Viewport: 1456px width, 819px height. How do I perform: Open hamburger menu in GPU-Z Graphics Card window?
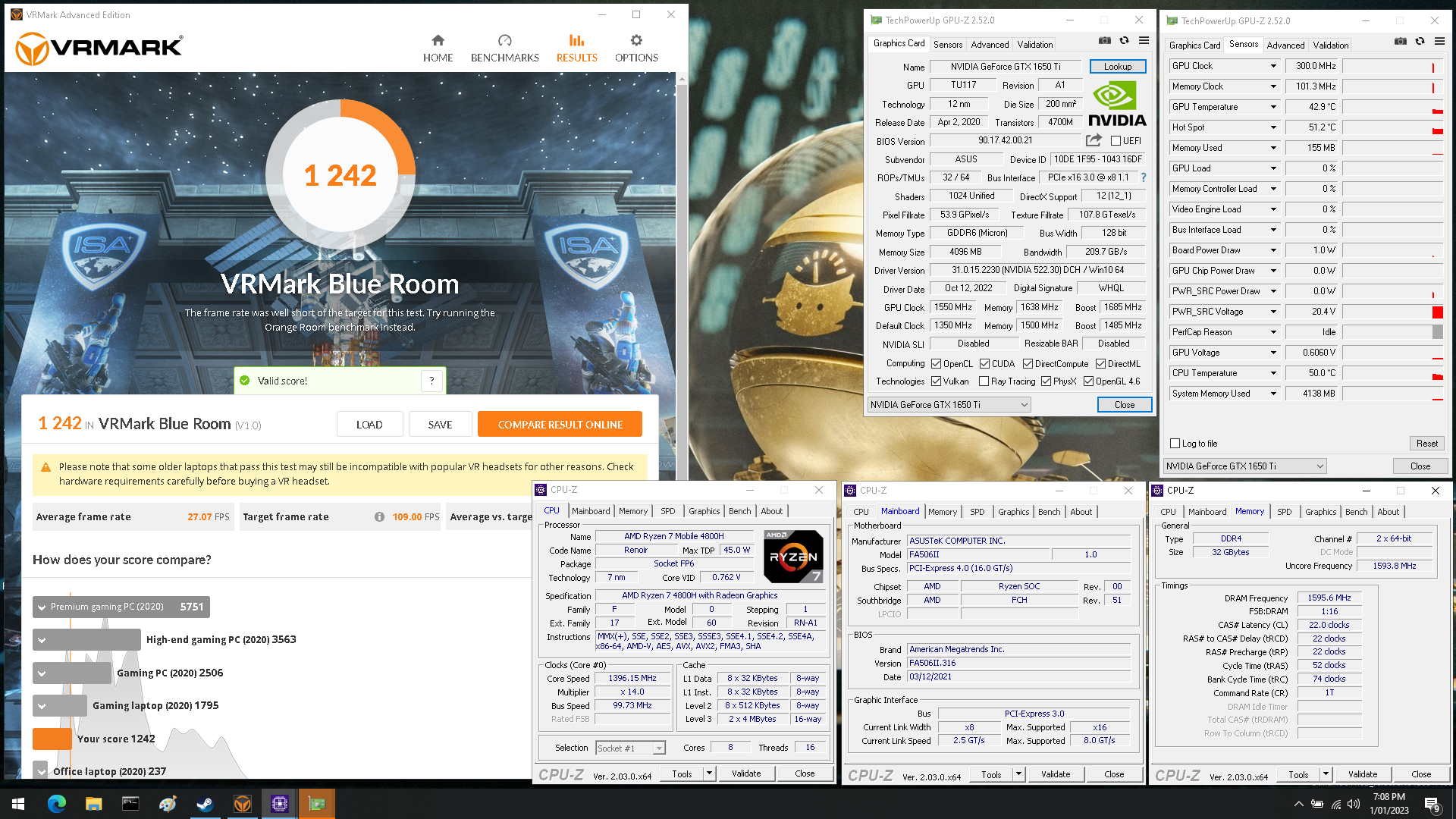click(1144, 41)
